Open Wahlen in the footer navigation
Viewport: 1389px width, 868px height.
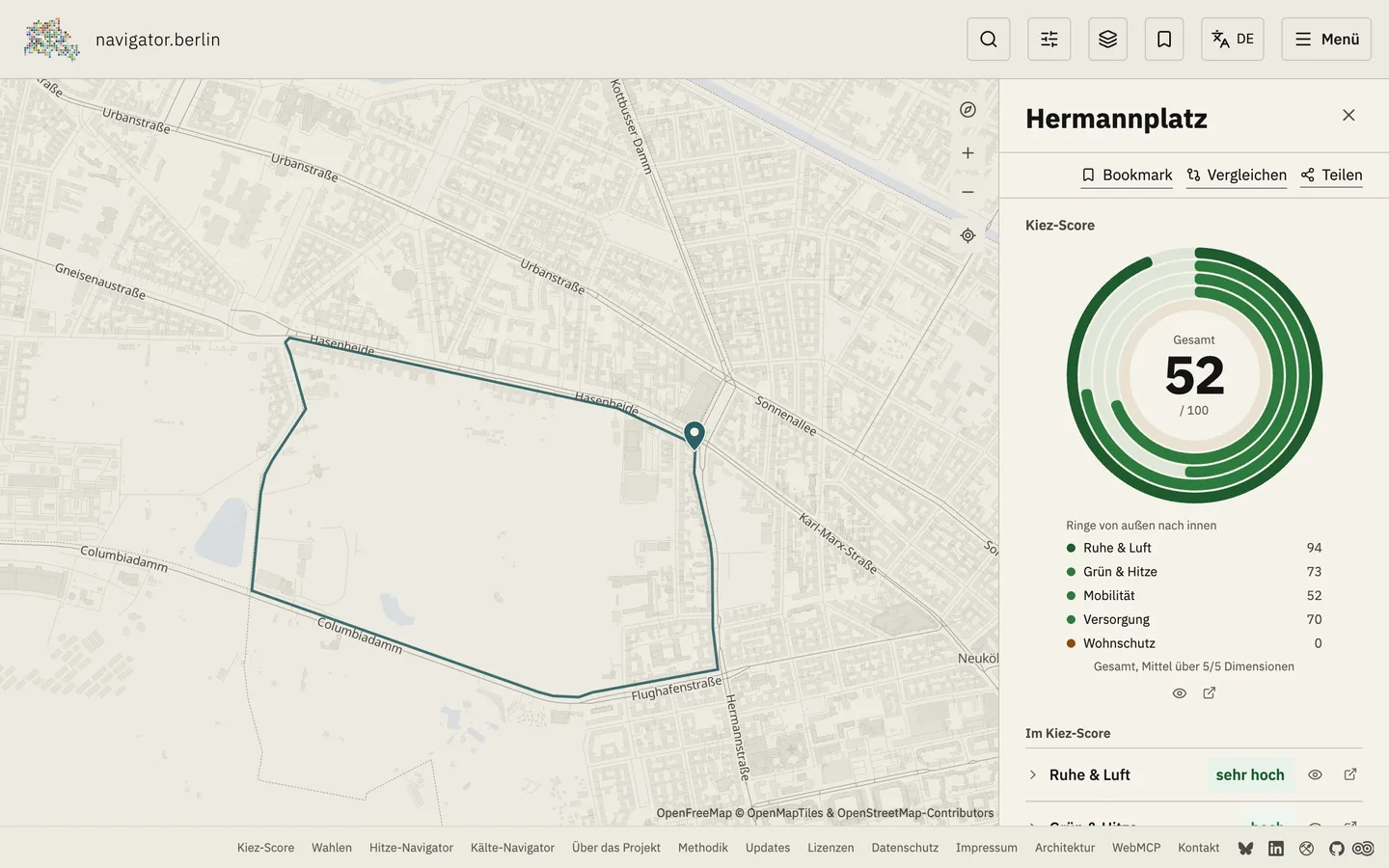332,848
